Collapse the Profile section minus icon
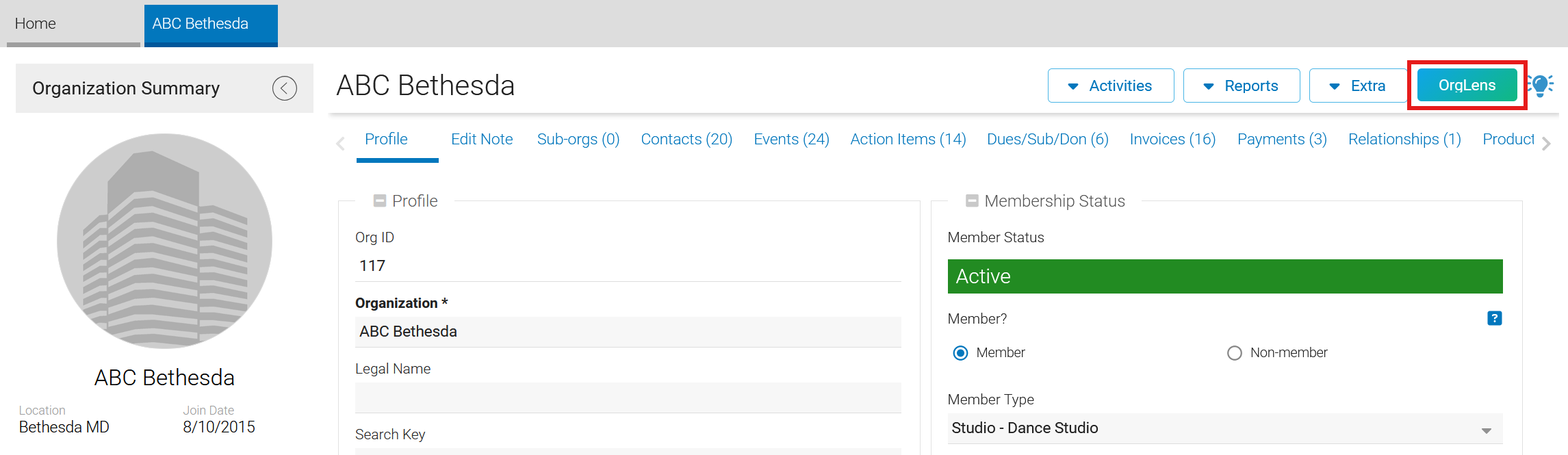Screen dimensions: 1568x455 coord(380,201)
